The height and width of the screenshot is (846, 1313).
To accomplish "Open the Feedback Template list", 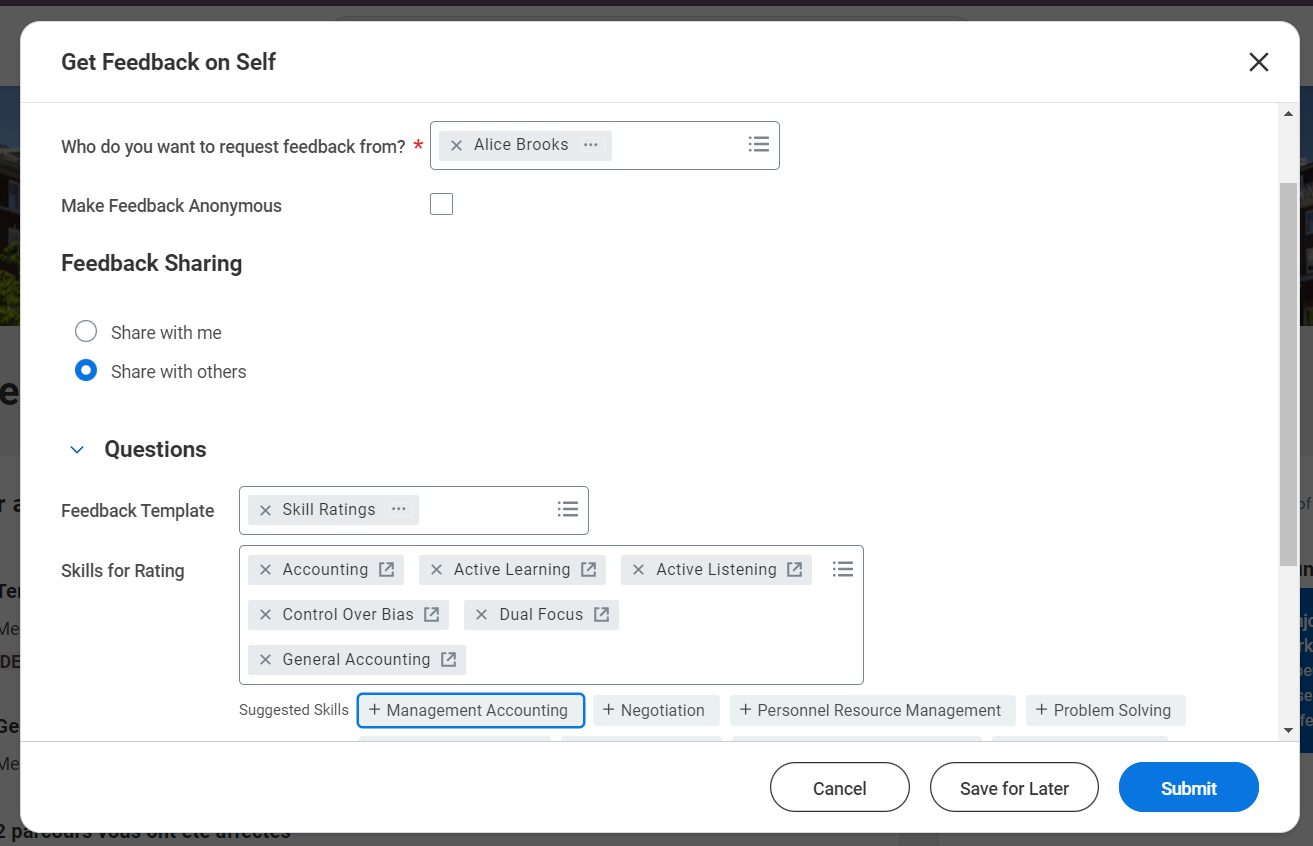I will point(568,510).
